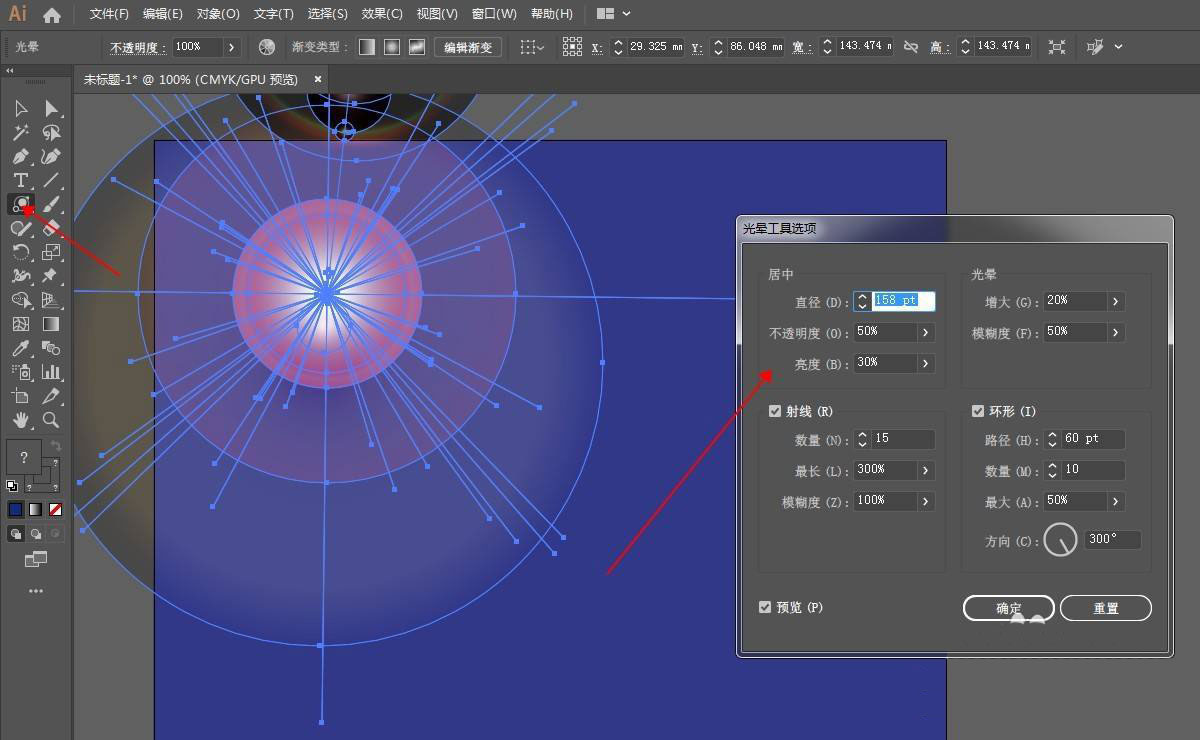Select the Line Segment tool

(51, 181)
